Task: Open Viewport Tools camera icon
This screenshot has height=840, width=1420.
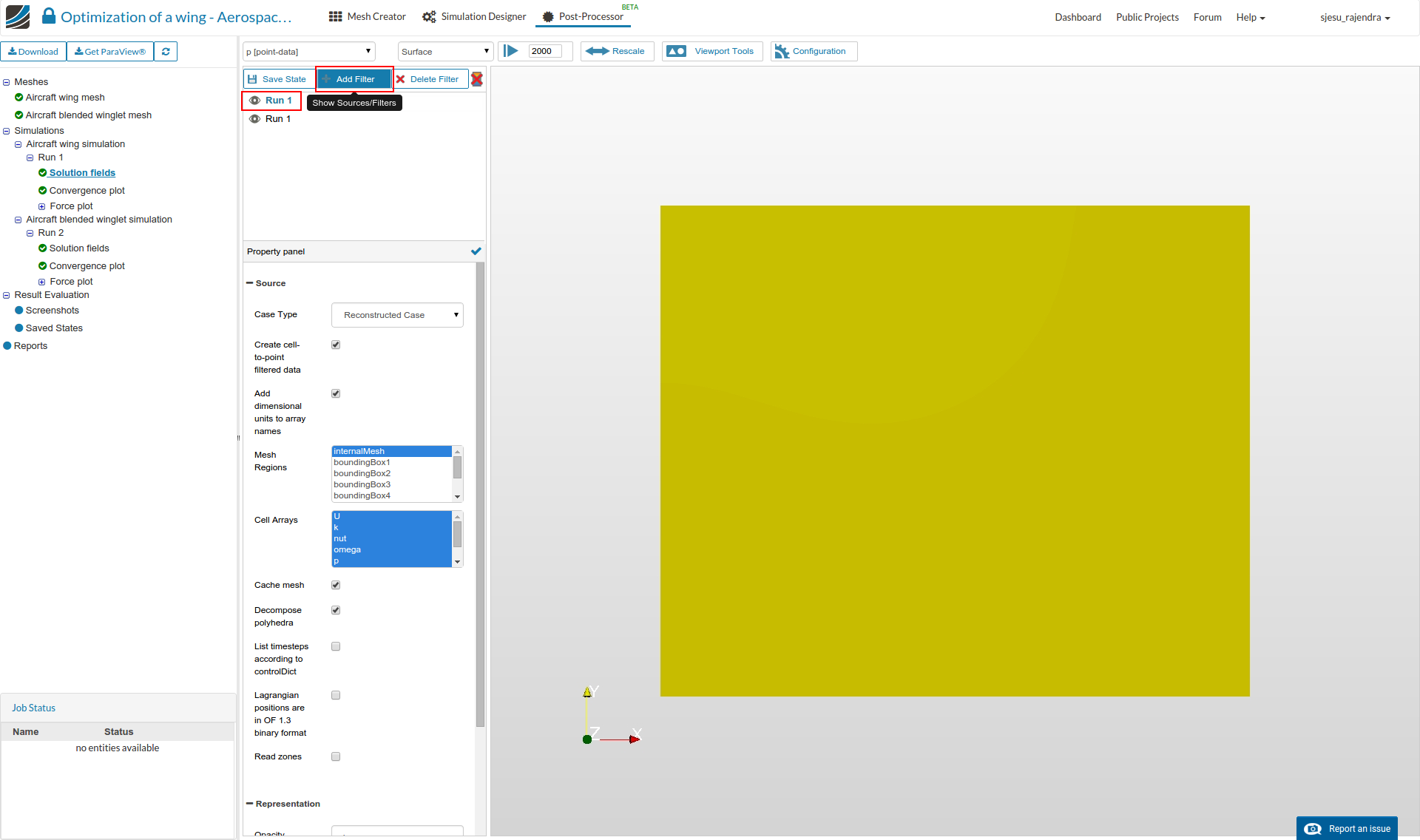Action: pos(676,51)
